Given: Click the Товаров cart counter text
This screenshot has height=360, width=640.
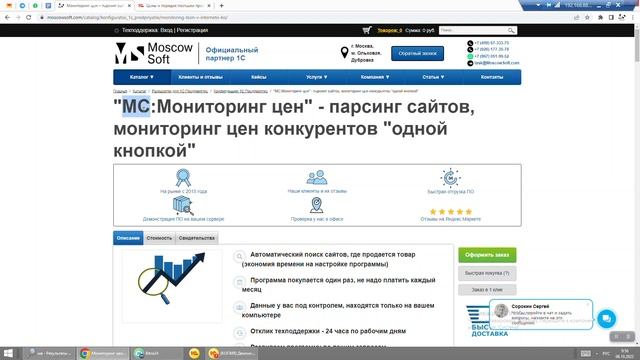Looking at the screenshot, I should coord(389,31).
